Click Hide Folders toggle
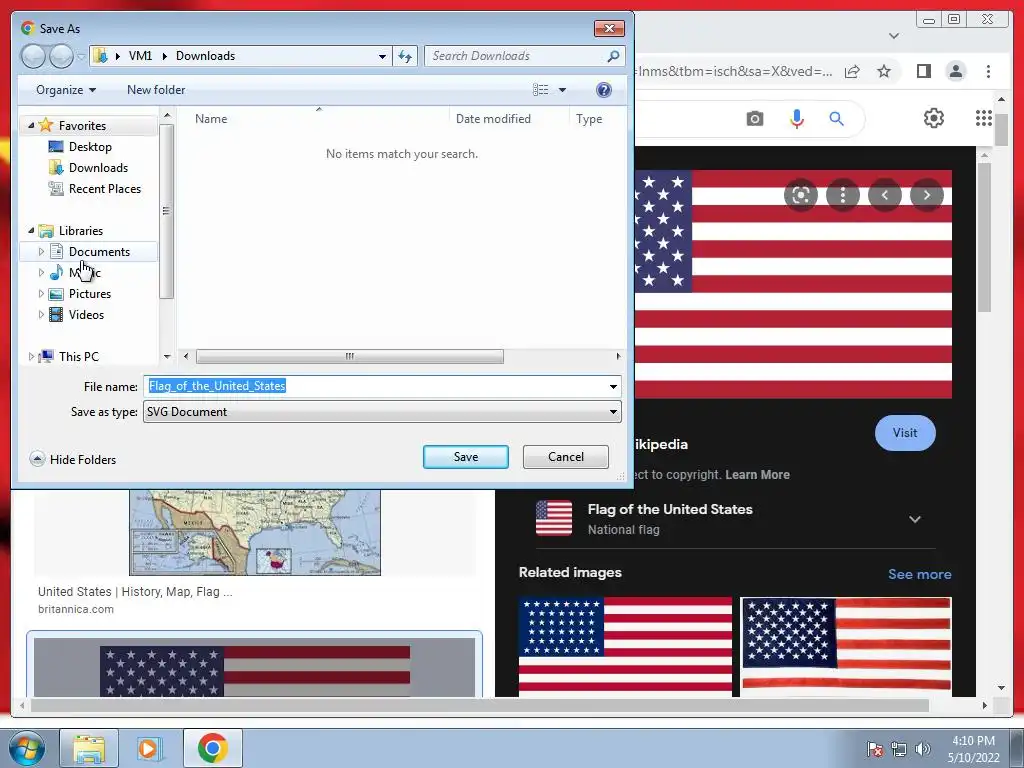Viewport: 1024px width, 768px height. [x=73, y=459]
